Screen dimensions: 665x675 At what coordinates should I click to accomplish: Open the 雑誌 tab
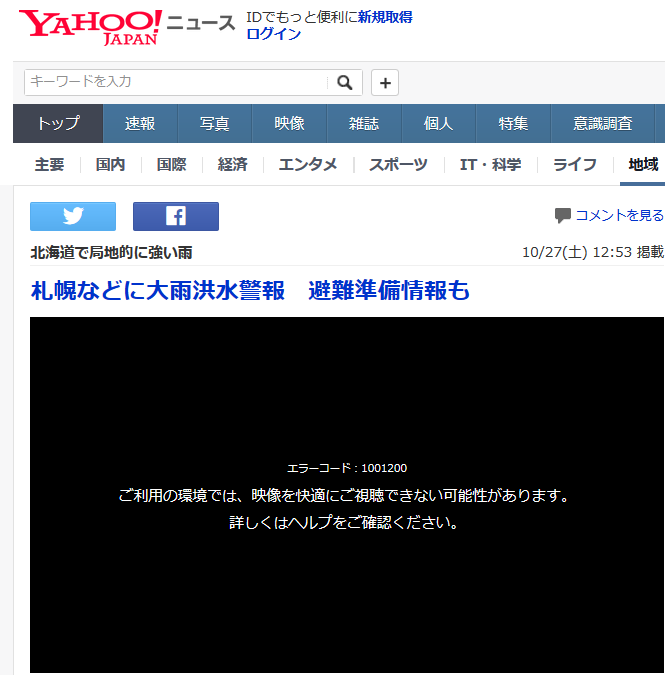click(x=364, y=124)
